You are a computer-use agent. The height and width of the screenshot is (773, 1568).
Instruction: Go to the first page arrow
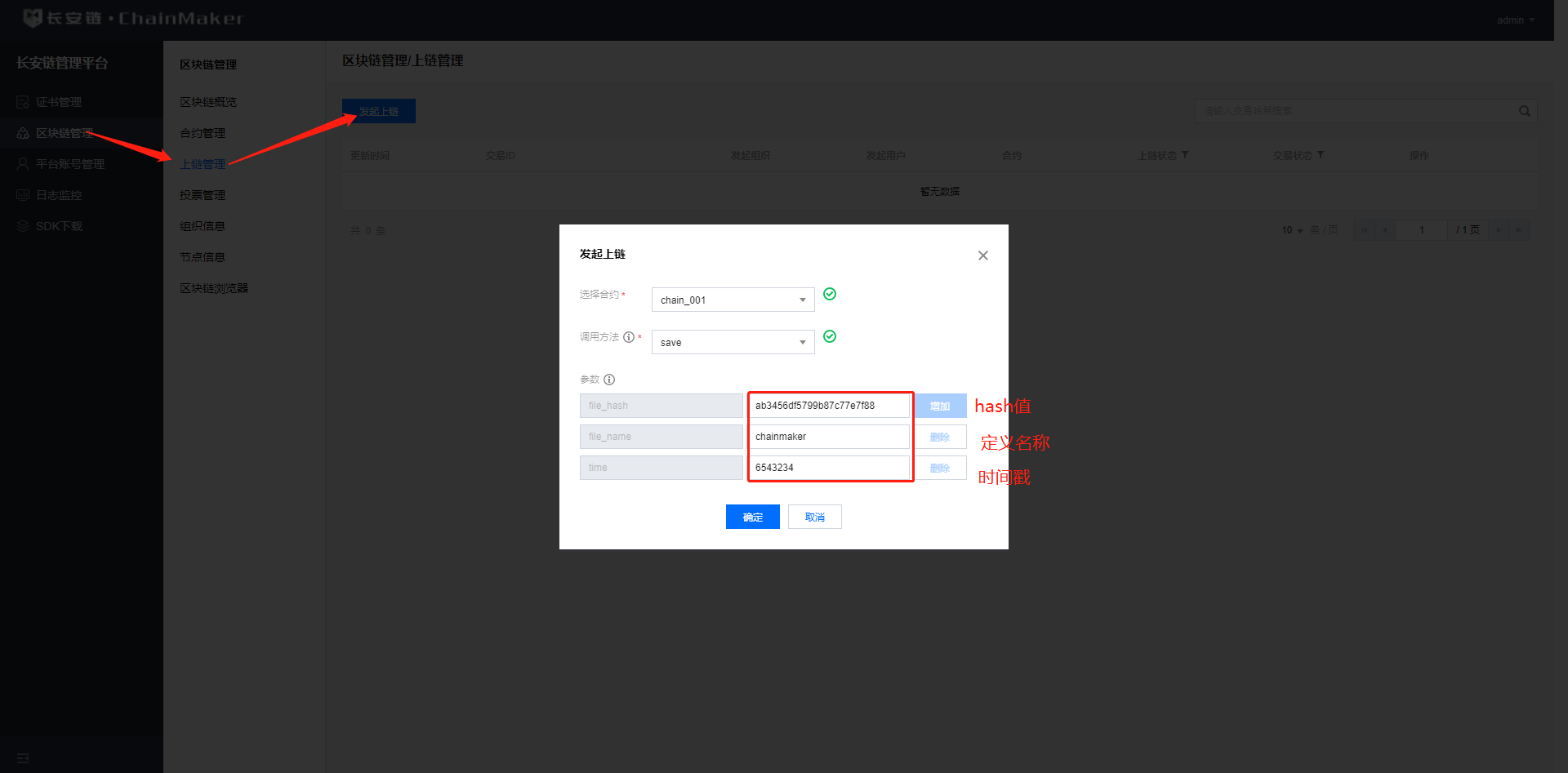coord(1365,230)
